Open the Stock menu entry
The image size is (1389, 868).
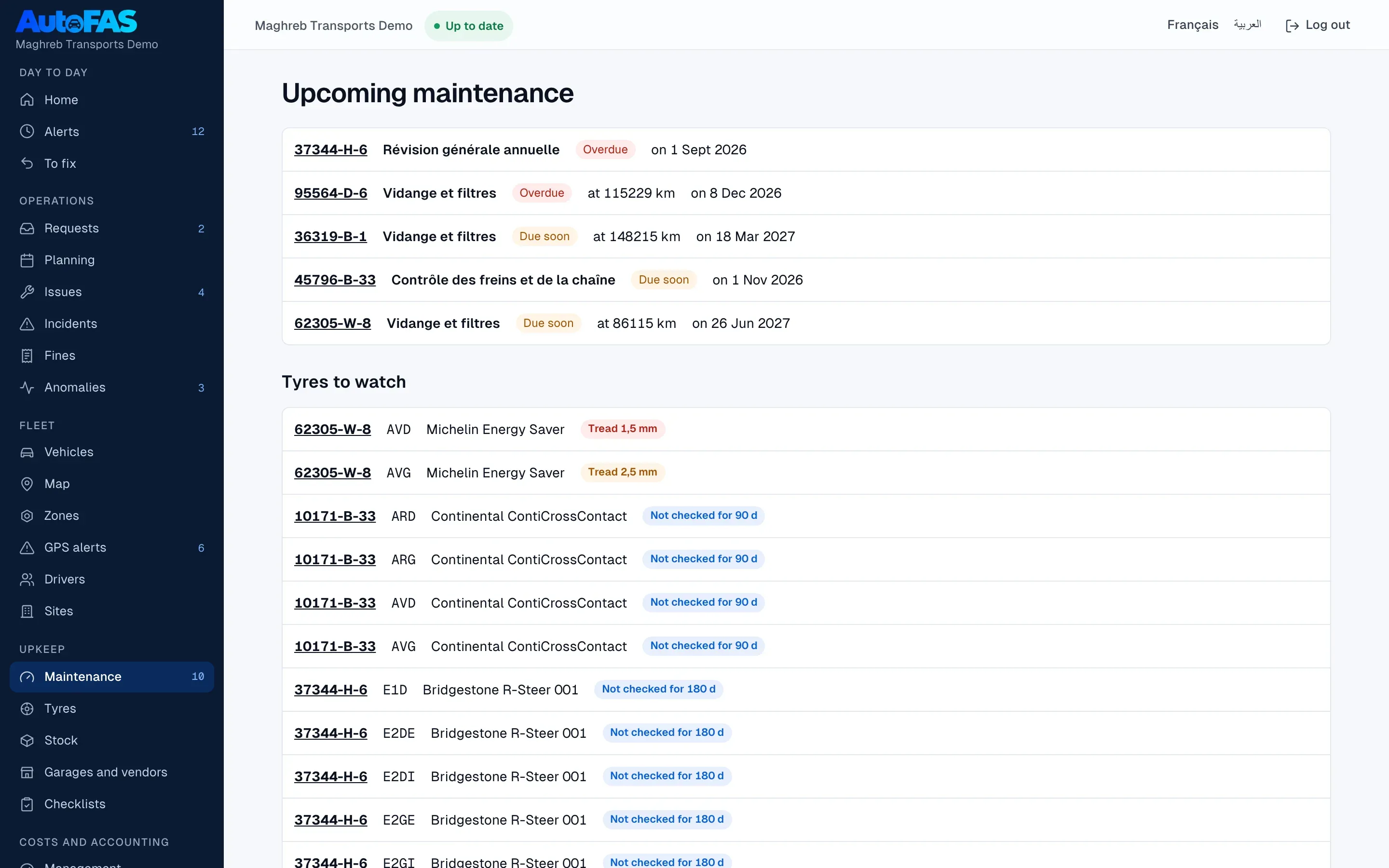click(112, 741)
